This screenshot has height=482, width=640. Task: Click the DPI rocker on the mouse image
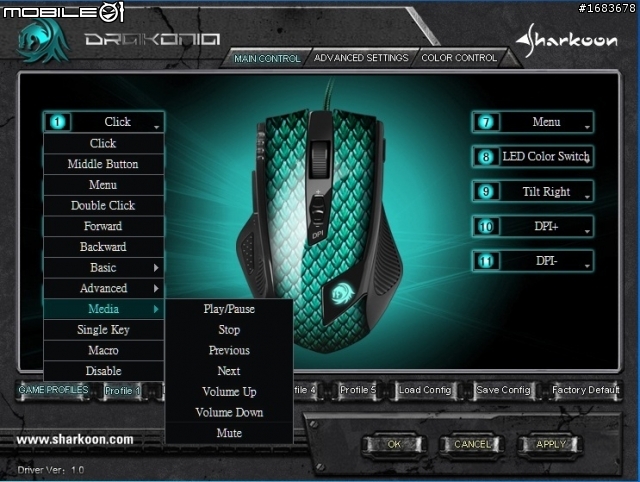pos(318,211)
